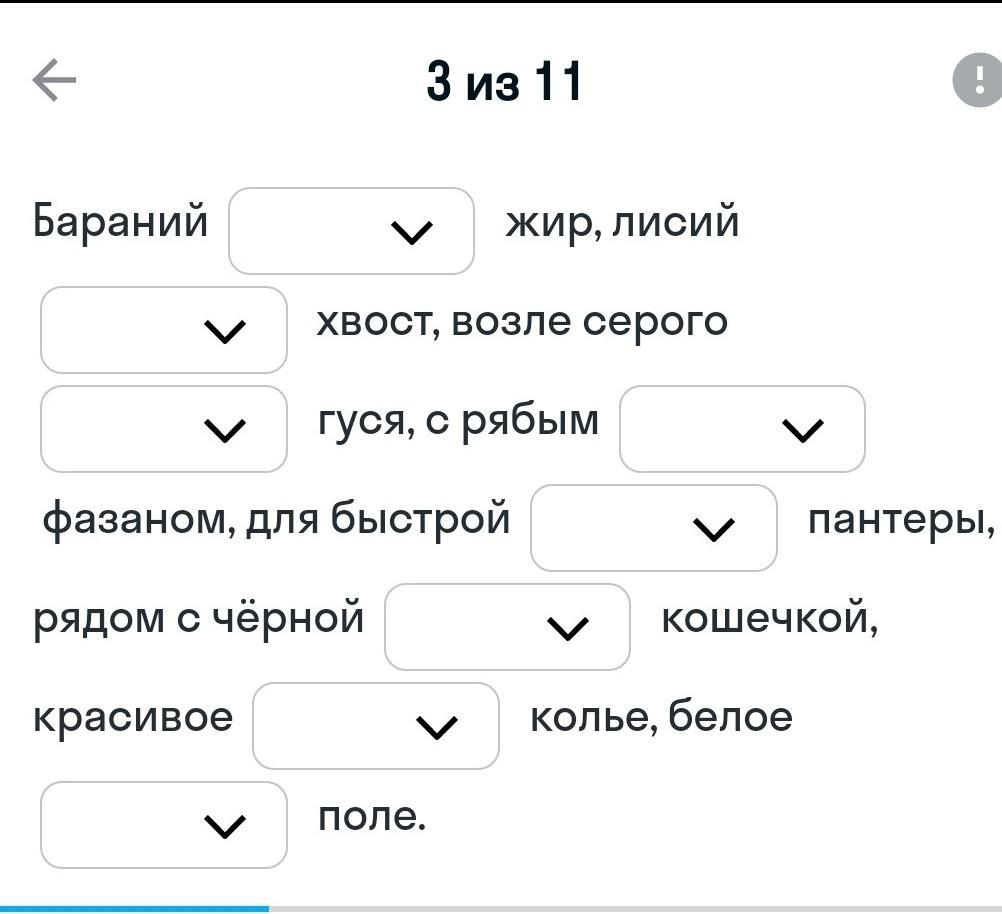Image resolution: width=1002 pixels, height=914 pixels.
Task: Select dropdown following 'с рябым'
Action: click(742, 429)
